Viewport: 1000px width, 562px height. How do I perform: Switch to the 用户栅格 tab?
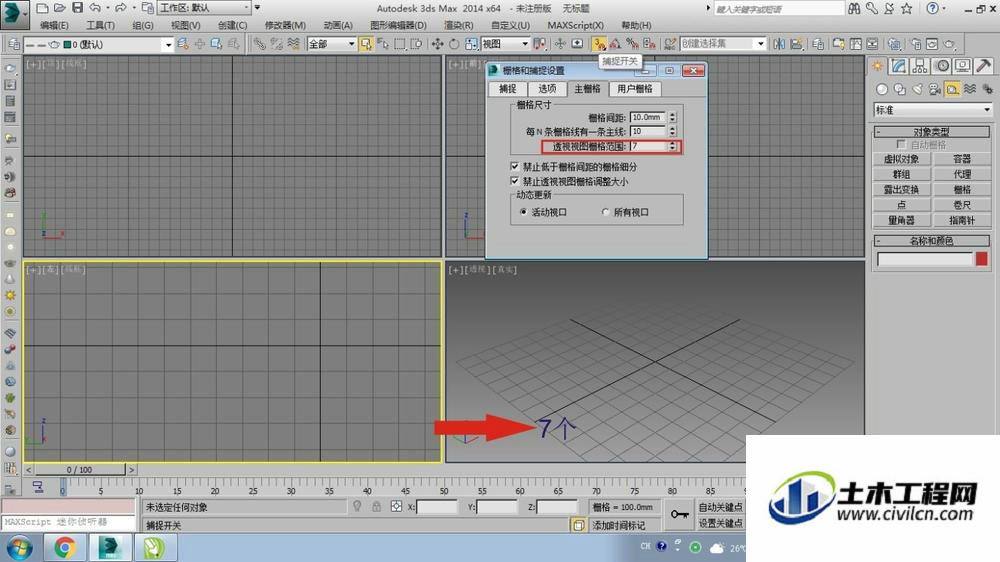[635, 89]
